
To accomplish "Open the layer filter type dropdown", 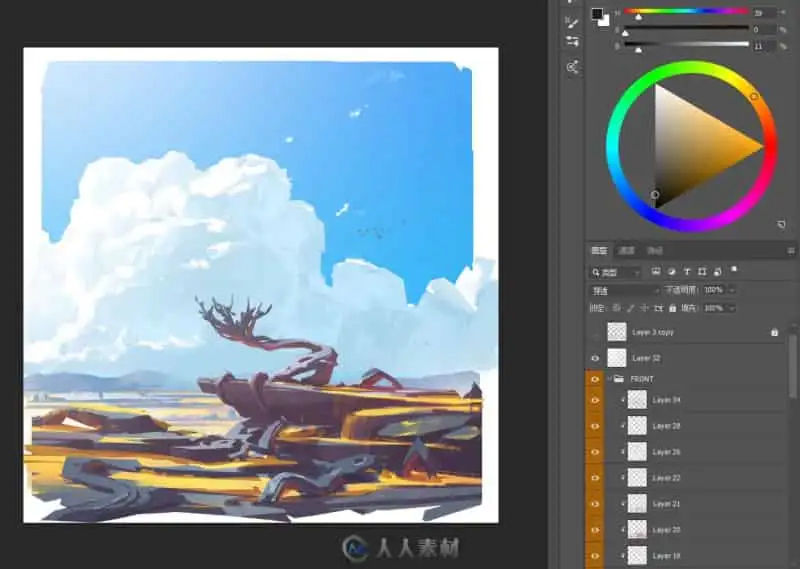I will [x=616, y=273].
